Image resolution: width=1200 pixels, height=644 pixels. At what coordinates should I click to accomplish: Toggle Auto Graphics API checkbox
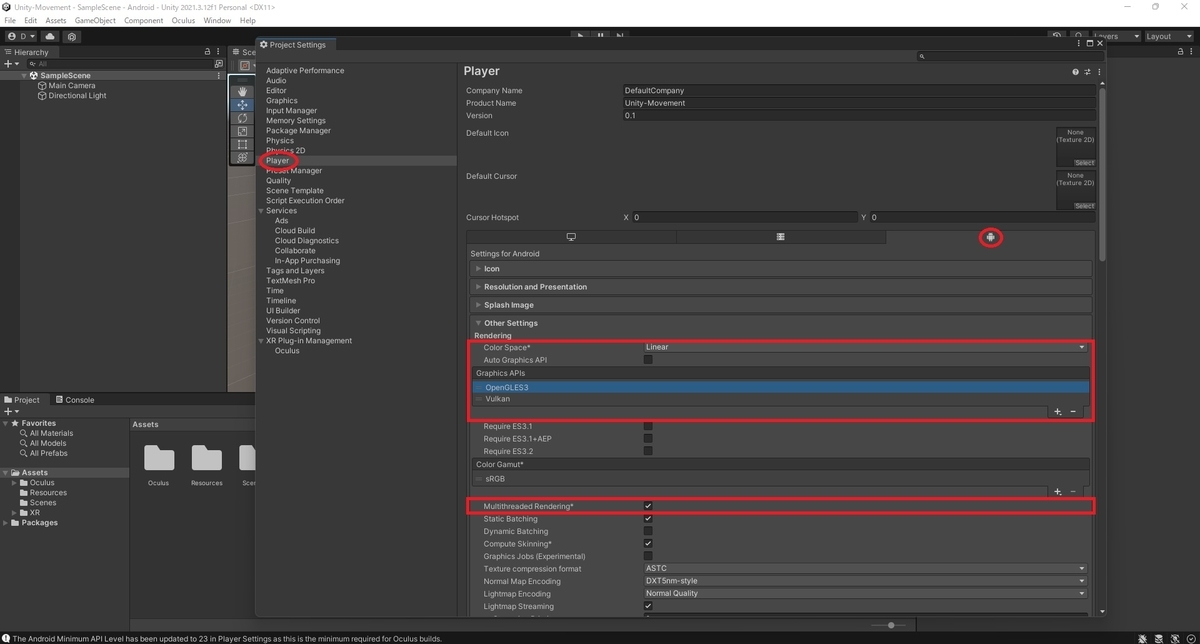[648, 360]
